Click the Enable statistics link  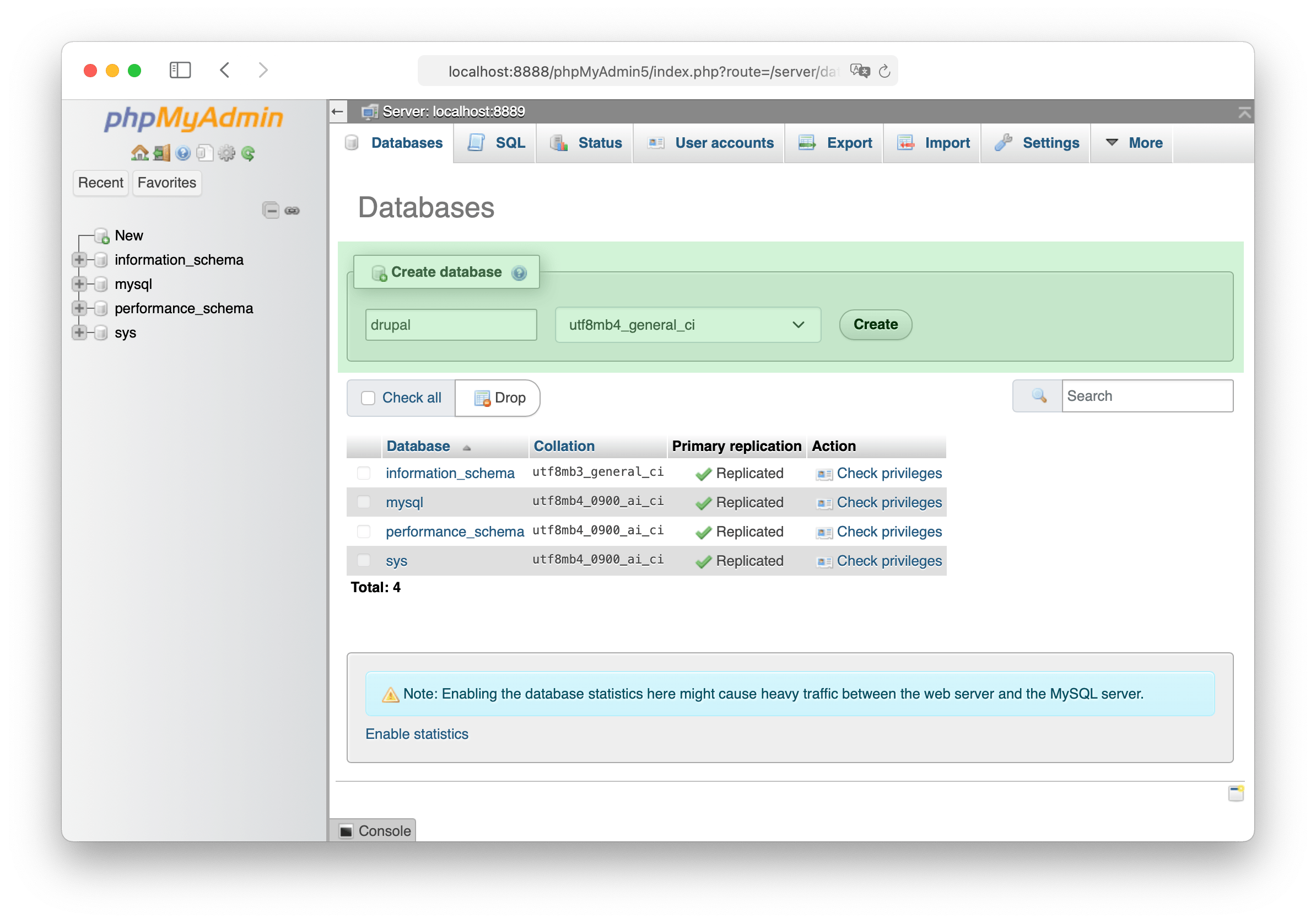417,734
